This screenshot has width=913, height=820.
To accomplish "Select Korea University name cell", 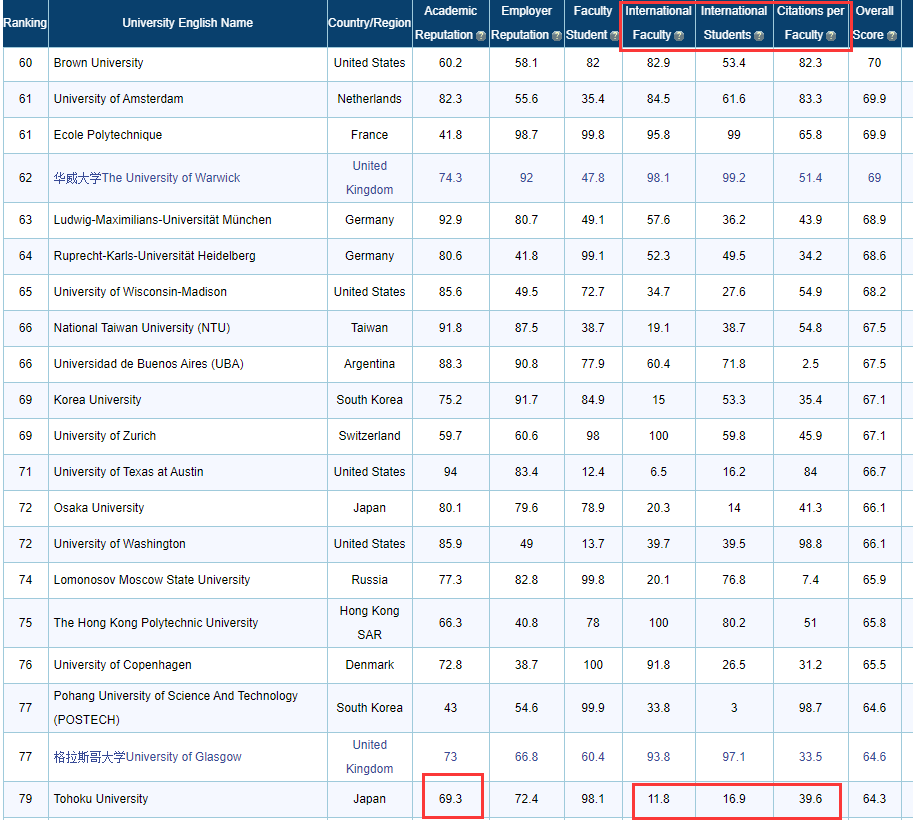I will [x=187, y=400].
